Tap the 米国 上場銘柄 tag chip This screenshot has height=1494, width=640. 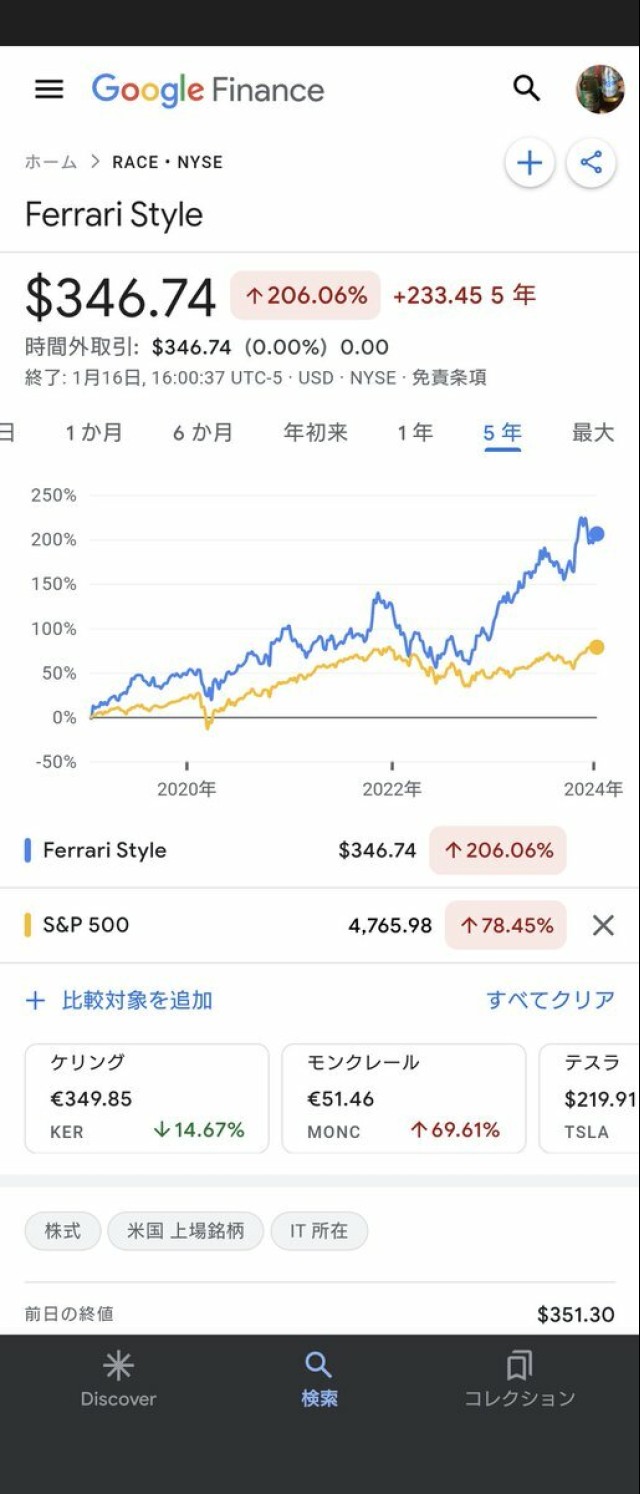[185, 1231]
